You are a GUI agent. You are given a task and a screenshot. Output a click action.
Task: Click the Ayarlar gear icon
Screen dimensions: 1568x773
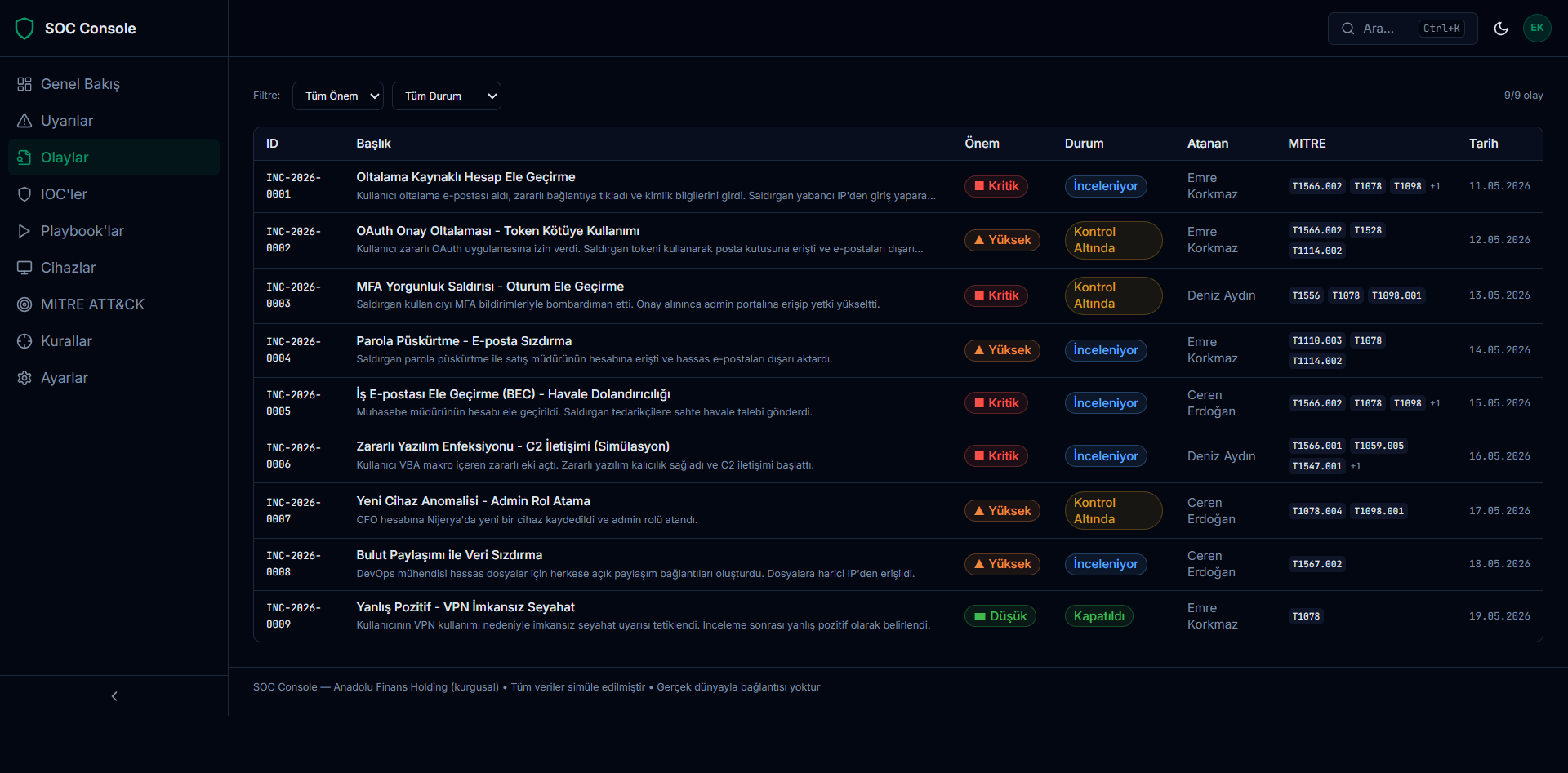24,378
